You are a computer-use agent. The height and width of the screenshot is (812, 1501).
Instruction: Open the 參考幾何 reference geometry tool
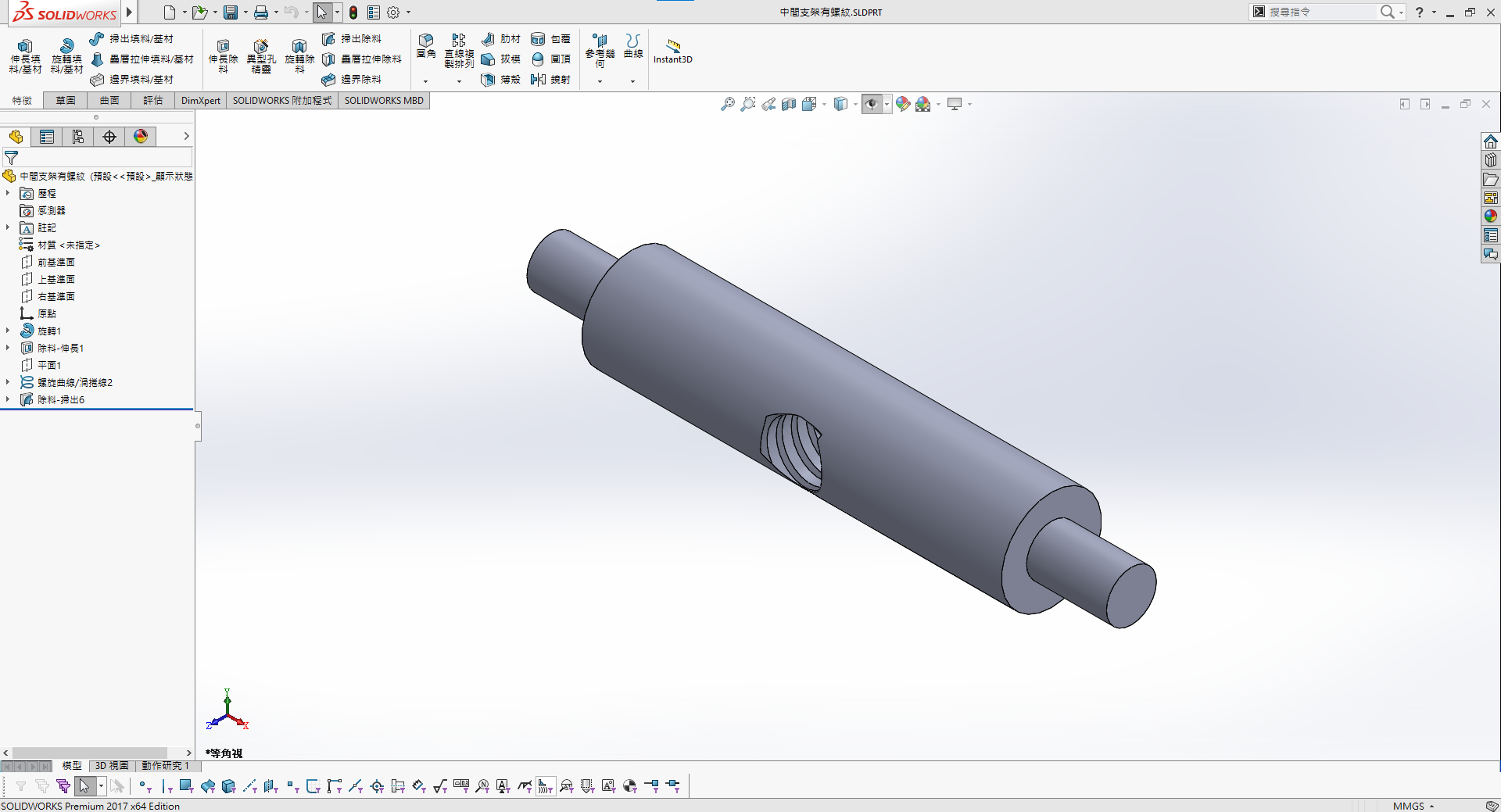tap(600, 51)
